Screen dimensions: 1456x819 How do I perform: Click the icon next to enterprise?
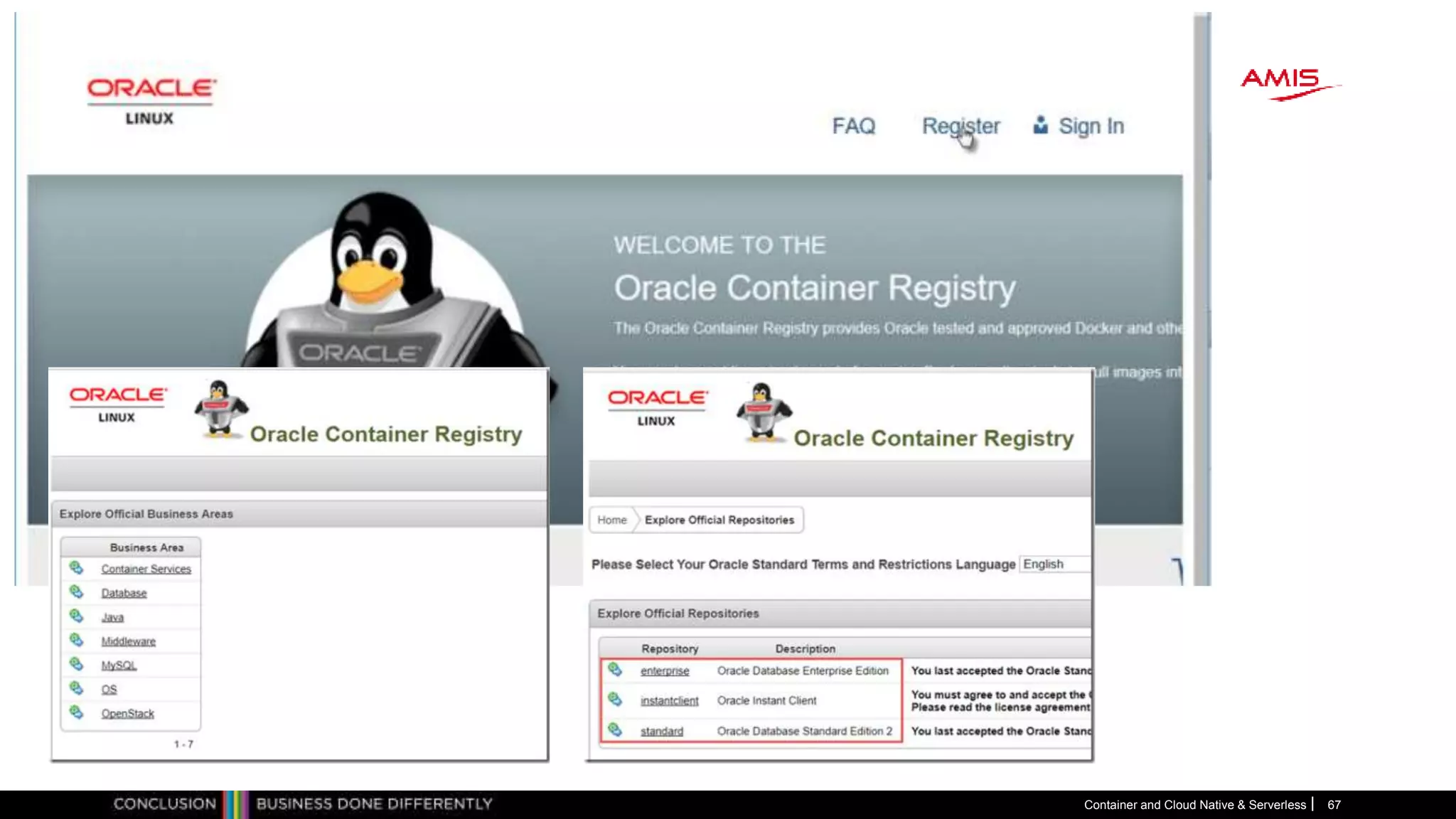615,670
